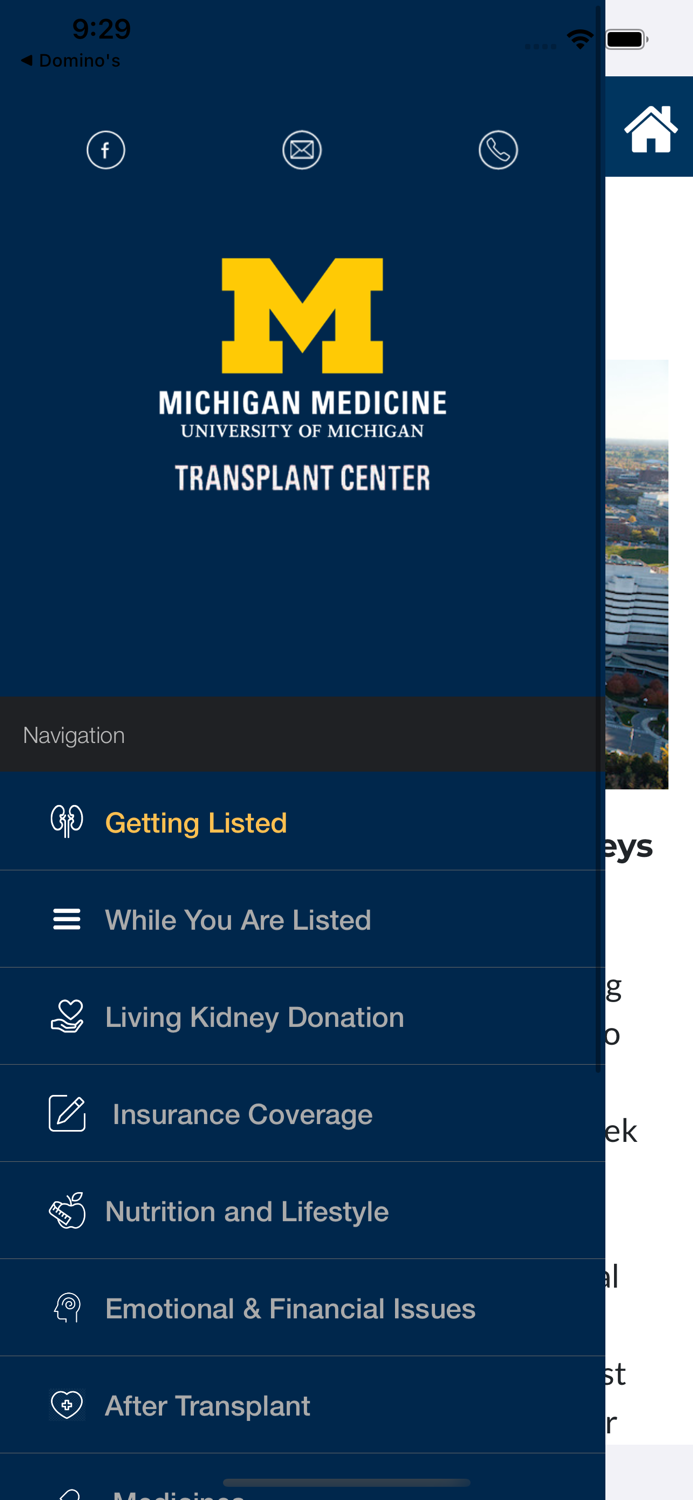This screenshot has width=693, height=1500.
Task: Open the email envelope icon
Action: tap(303, 149)
